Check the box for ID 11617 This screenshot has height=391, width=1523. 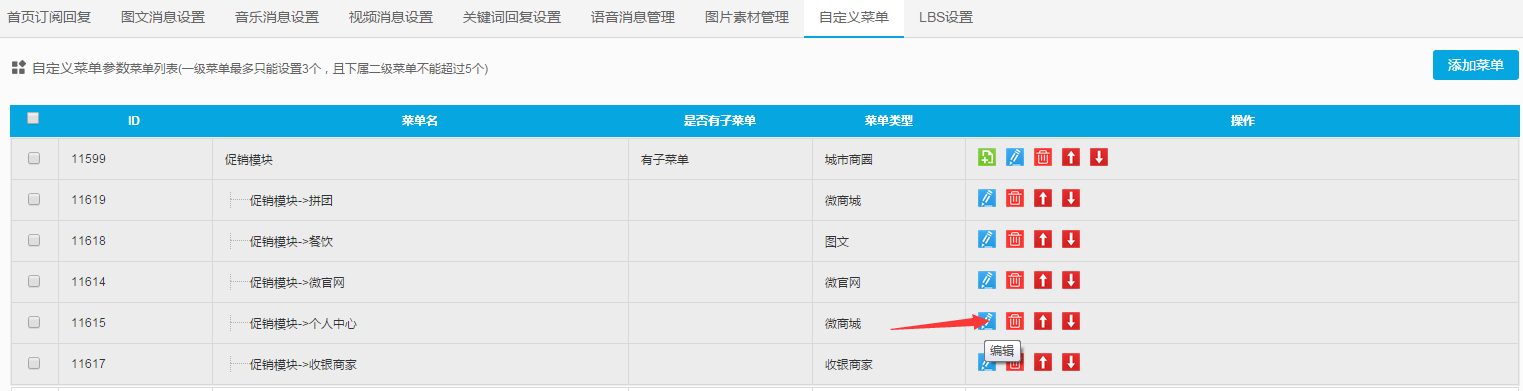(34, 363)
